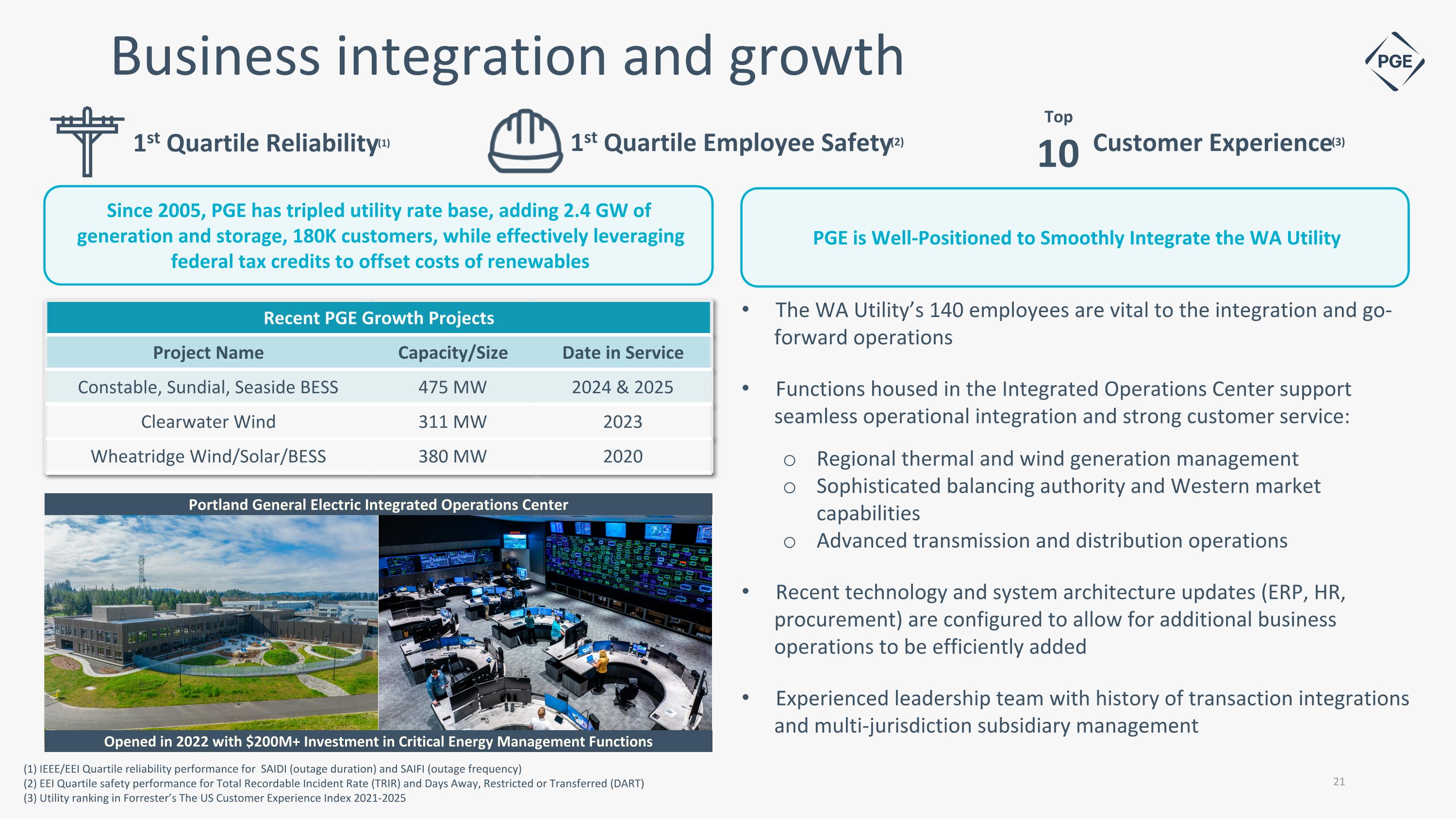This screenshot has width=1456, height=819.
Task: Click the control room interior photo
Action: (545, 622)
